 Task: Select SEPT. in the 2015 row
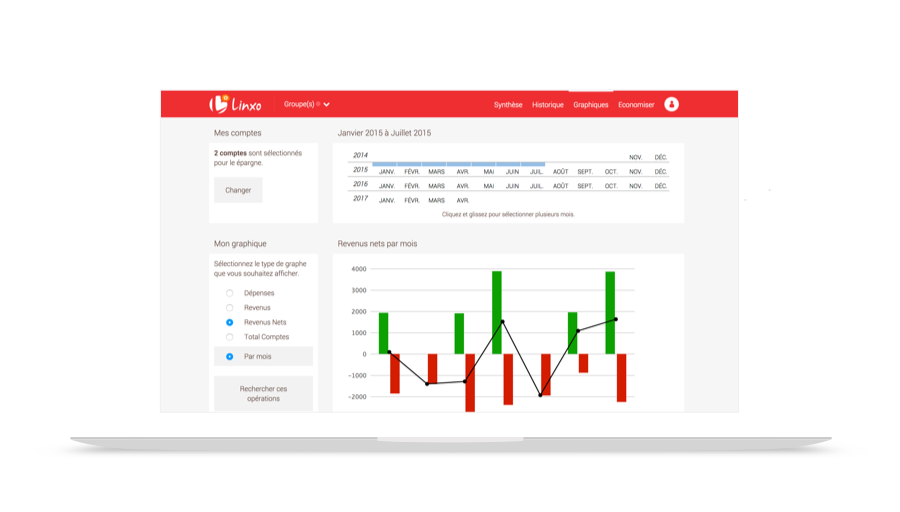click(x=585, y=172)
